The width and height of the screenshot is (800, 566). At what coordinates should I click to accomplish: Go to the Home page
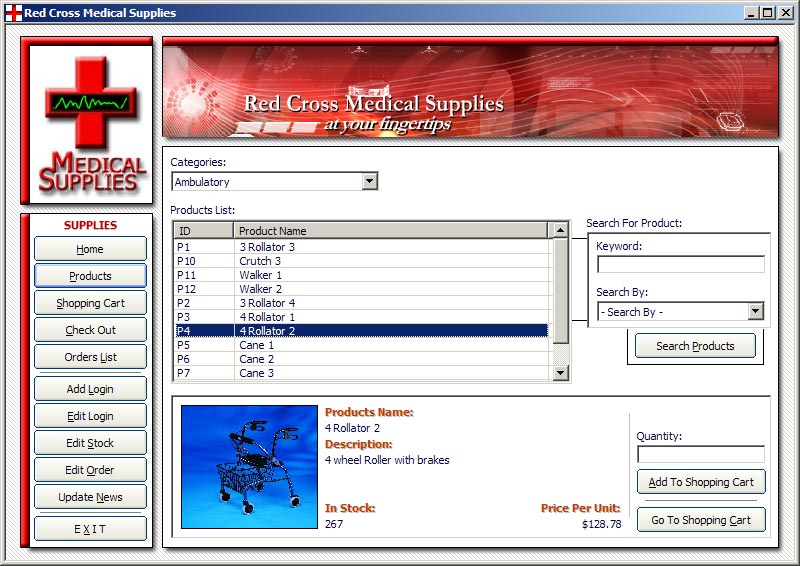(x=90, y=249)
